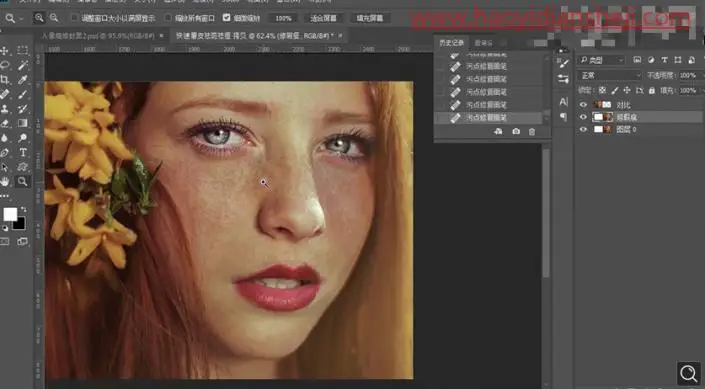Select the Lasso tool
Image resolution: width=705 pixels, height=389 pixels.
5,65
